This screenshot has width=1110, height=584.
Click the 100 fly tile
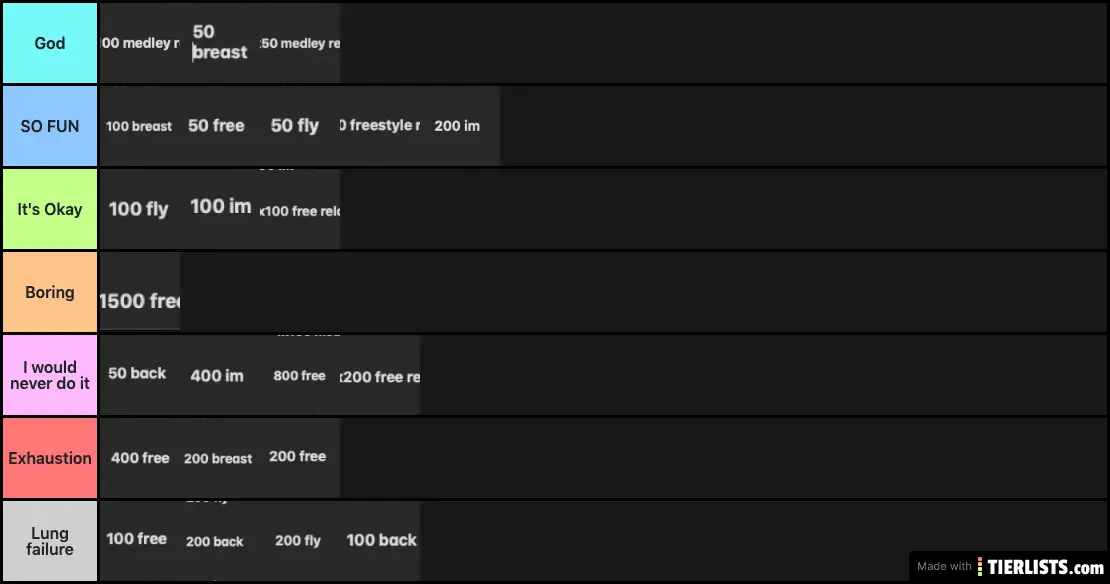click(x=139, y=209)
